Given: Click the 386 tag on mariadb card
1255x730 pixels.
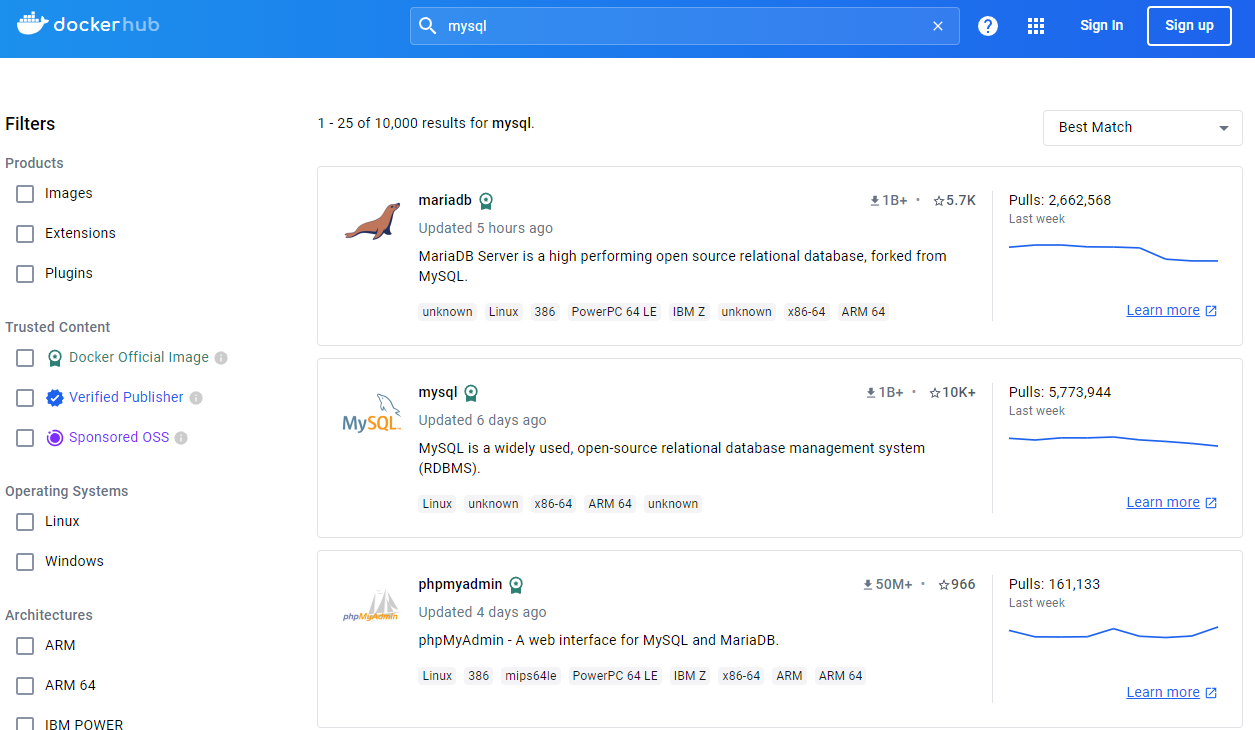Looking at the screenshot, I should tap(545, 312).
